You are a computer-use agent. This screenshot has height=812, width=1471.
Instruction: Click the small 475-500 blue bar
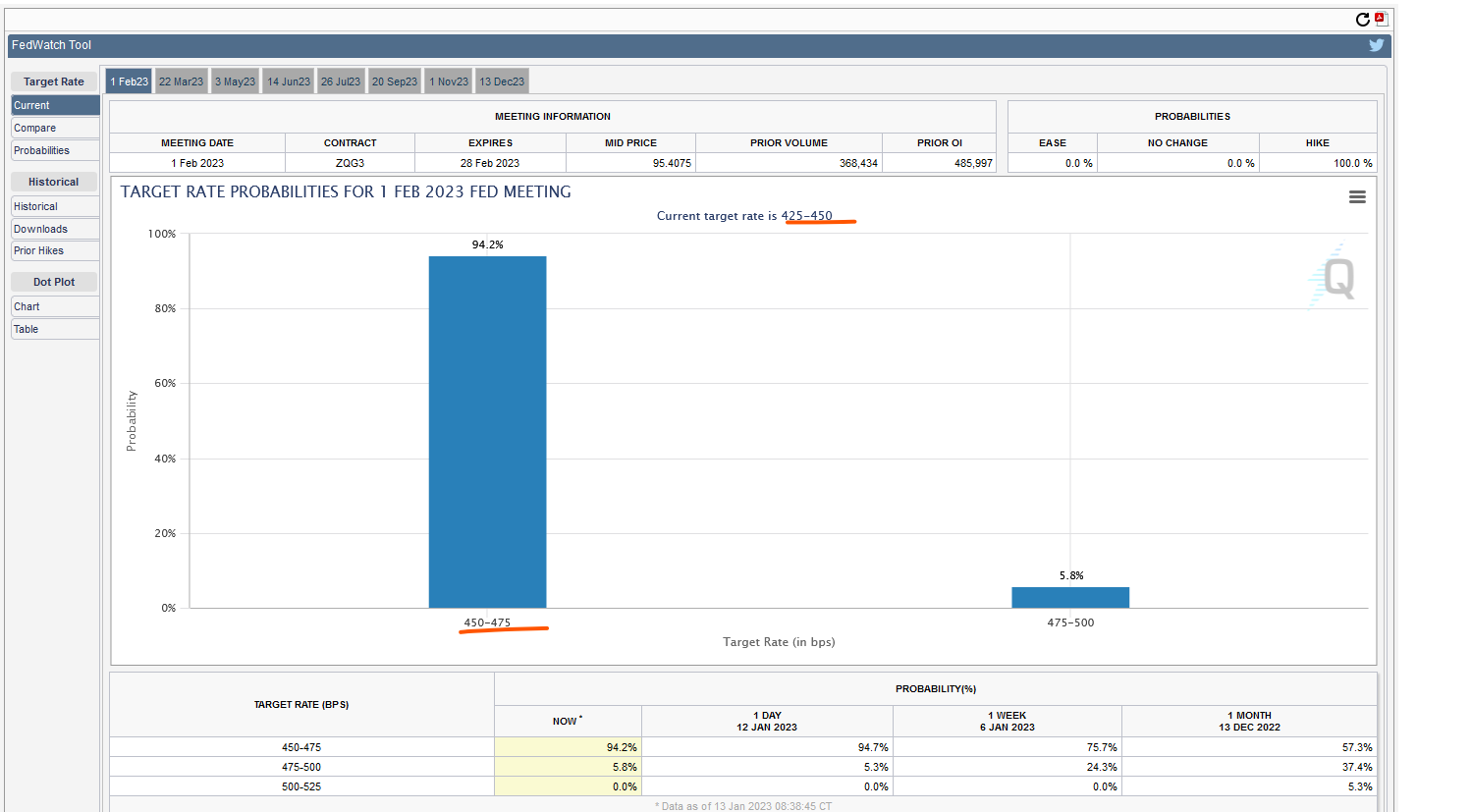coord(1070,597)
